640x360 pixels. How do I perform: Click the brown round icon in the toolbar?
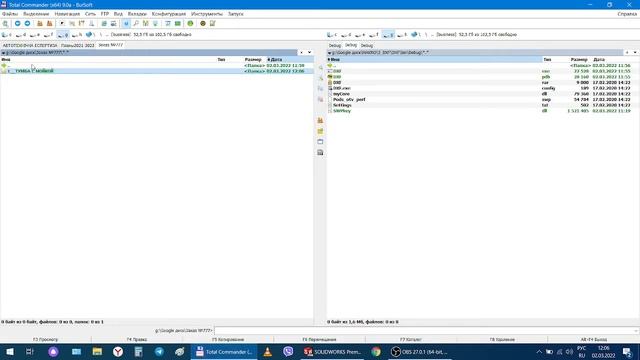tap(203, 24)
